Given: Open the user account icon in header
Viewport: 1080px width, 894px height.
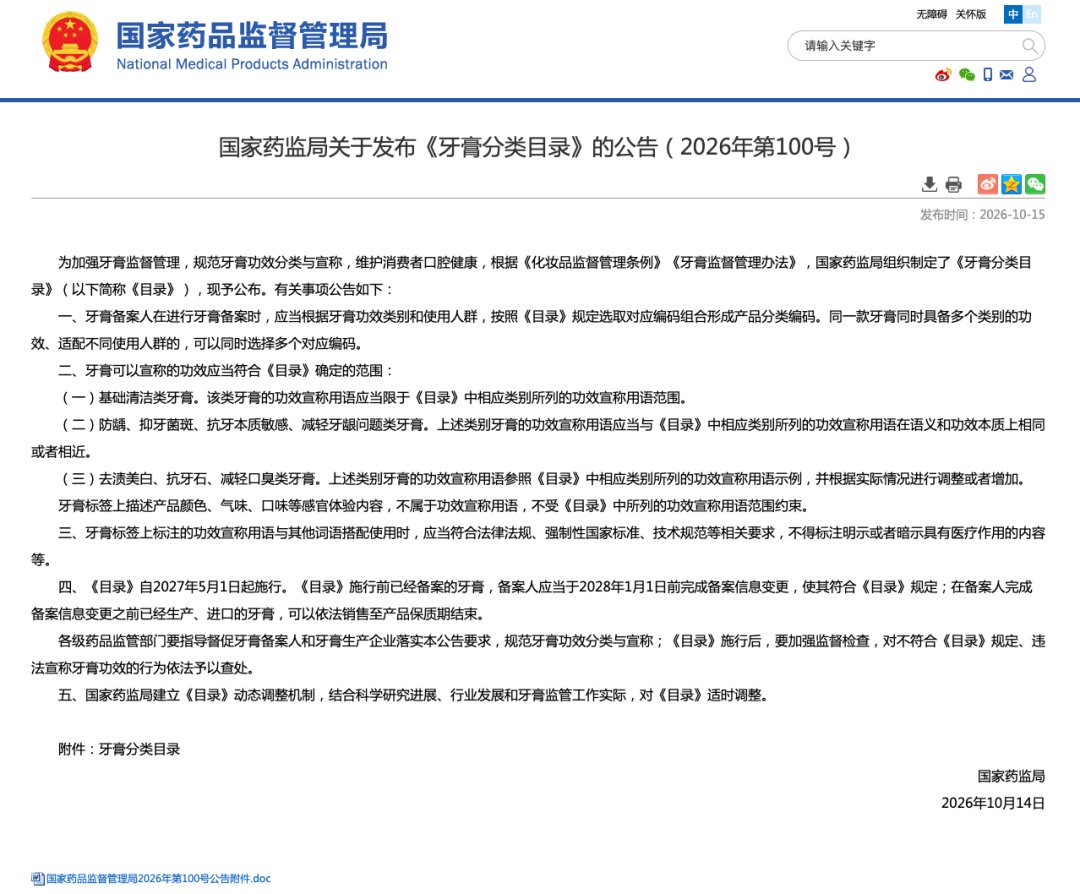Looking at the screenshot, I should click(x=1029, y=74).
